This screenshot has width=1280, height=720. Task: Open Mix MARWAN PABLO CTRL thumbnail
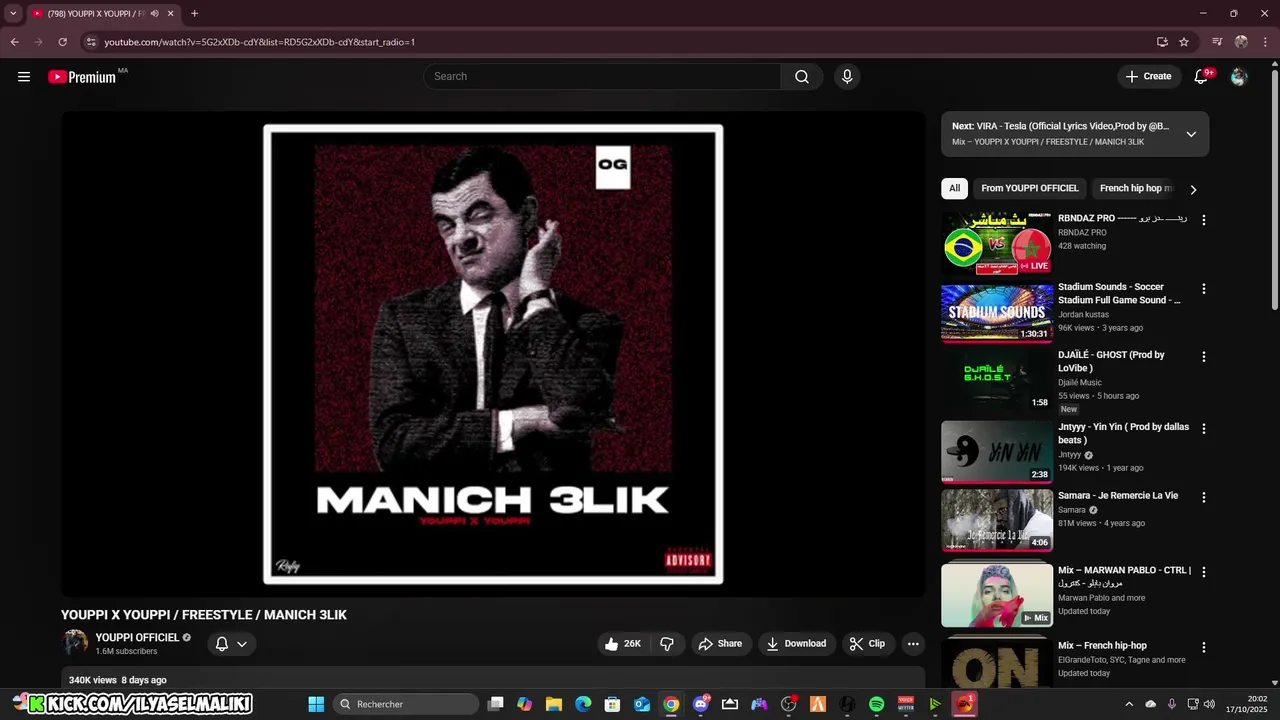point(997,595)
